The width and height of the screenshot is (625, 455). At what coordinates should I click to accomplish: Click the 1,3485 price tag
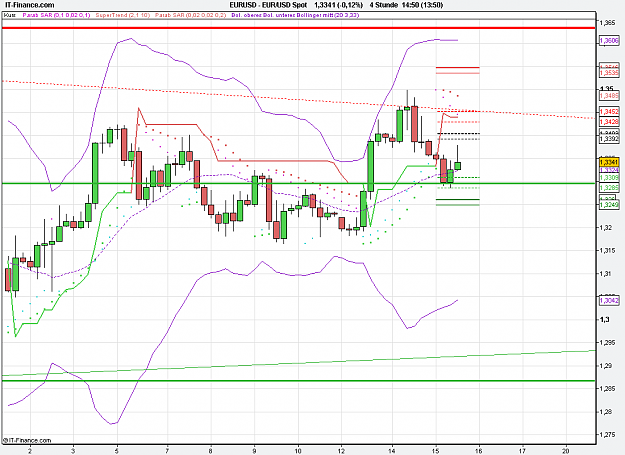coord(609,96)
